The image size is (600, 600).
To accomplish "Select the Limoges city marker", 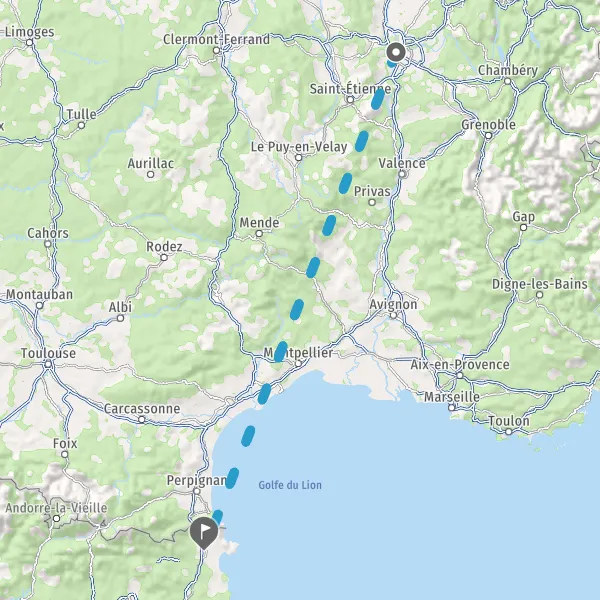I will pyautogui.click(x=30, y=42).
